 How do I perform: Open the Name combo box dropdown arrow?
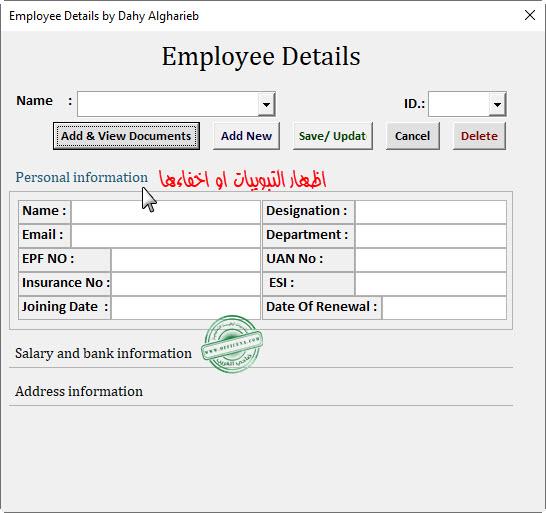[x=266, y=104]
